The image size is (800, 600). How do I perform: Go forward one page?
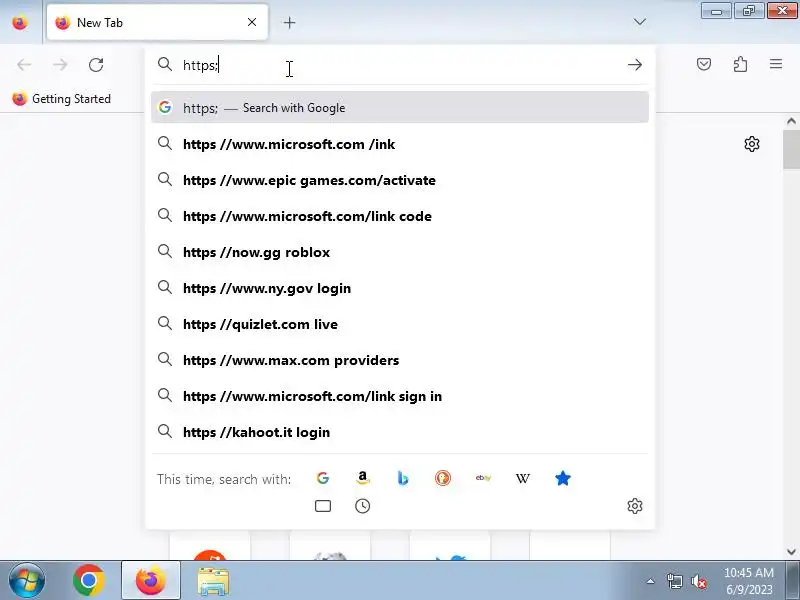click(x=60, y=65)
